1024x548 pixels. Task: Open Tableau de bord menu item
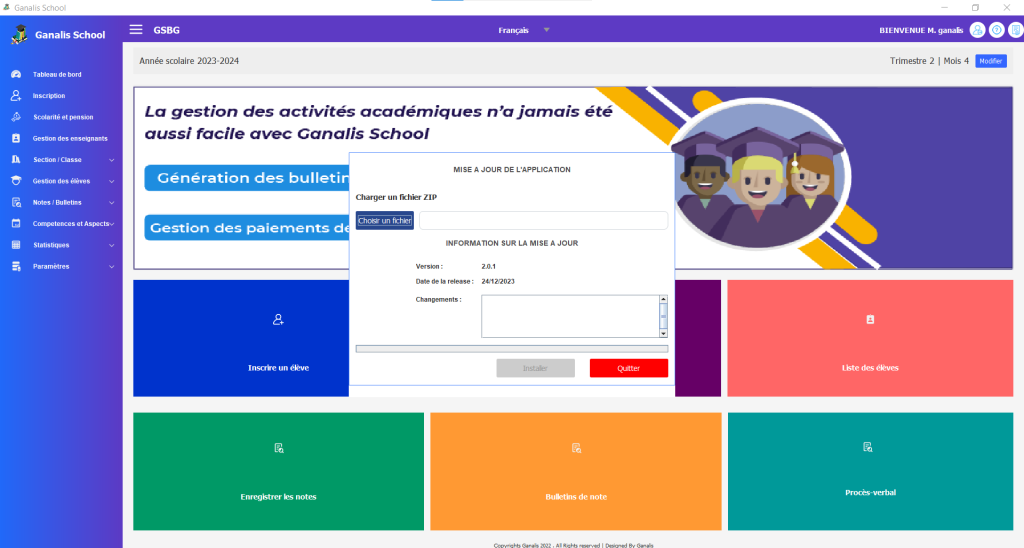[x=57, y=74]
